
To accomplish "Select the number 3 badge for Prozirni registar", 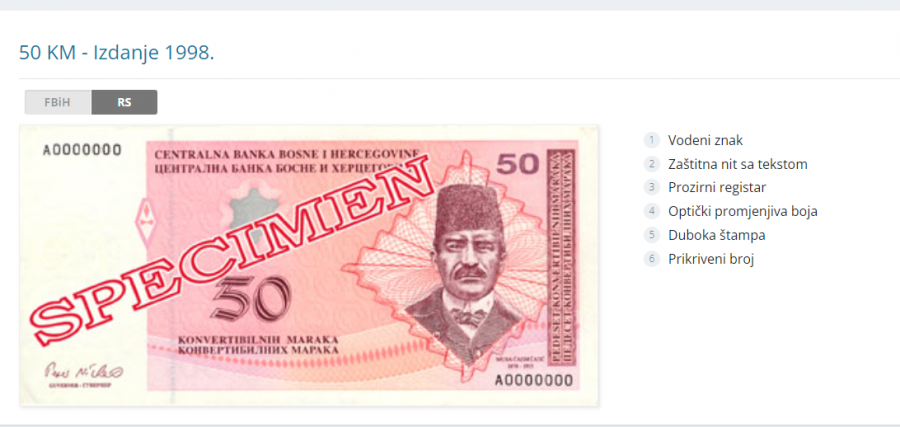I will tap(651, 188).
